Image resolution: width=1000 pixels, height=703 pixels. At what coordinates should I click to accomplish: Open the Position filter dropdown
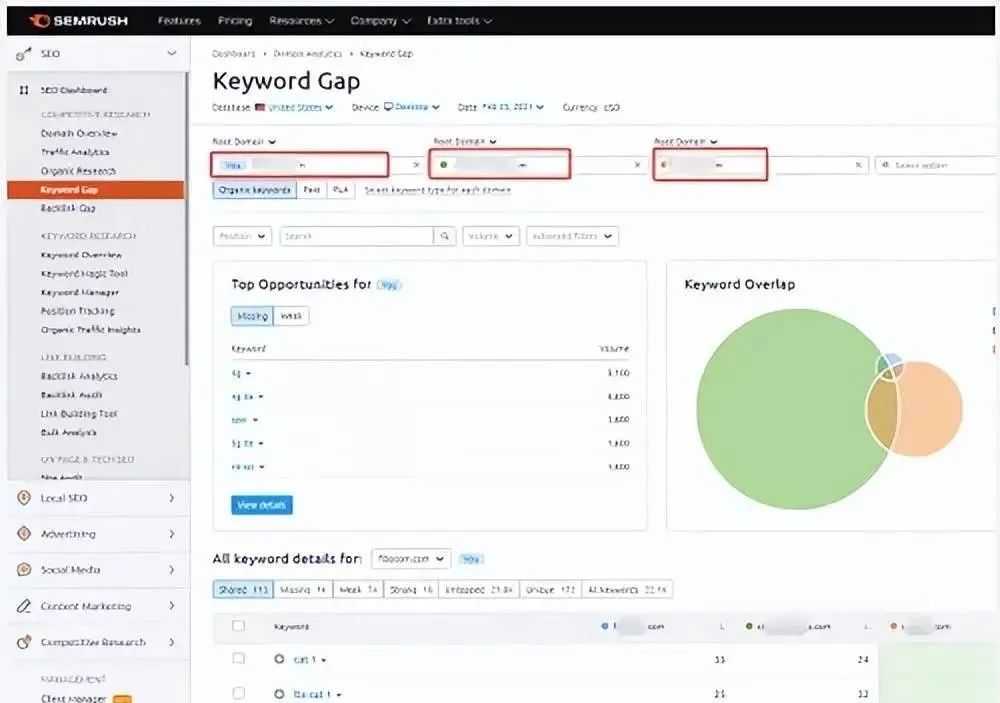[242, 236]
